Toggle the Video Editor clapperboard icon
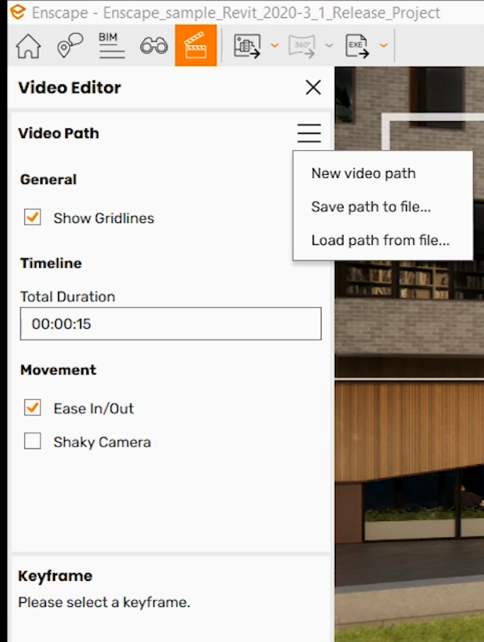 coord(196,45)
